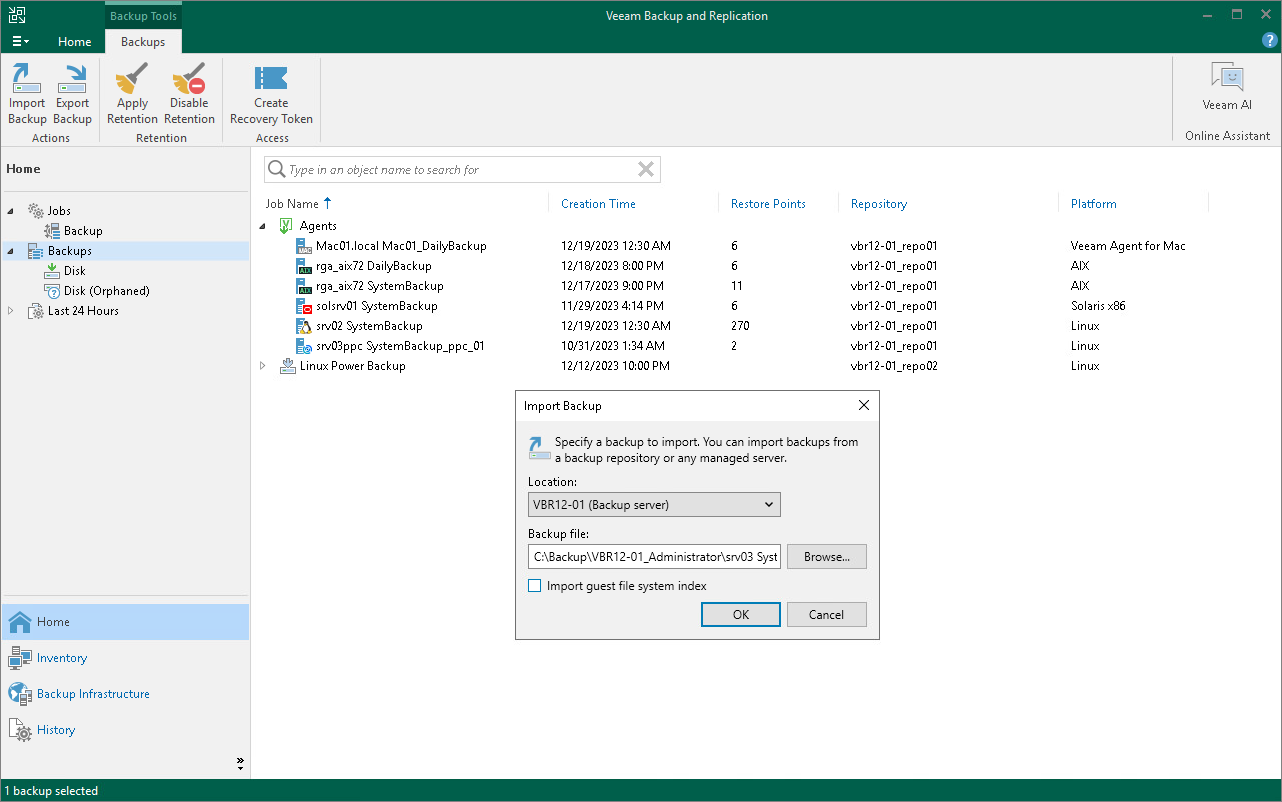Select the solsrv01 SystemBackup row
Screen dimensions: 1282x802
tap(376, 306)
